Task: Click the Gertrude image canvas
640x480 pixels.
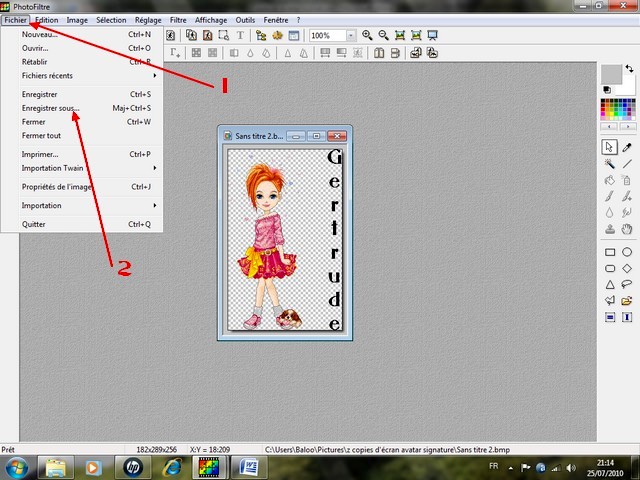Action: pos(285,240)
